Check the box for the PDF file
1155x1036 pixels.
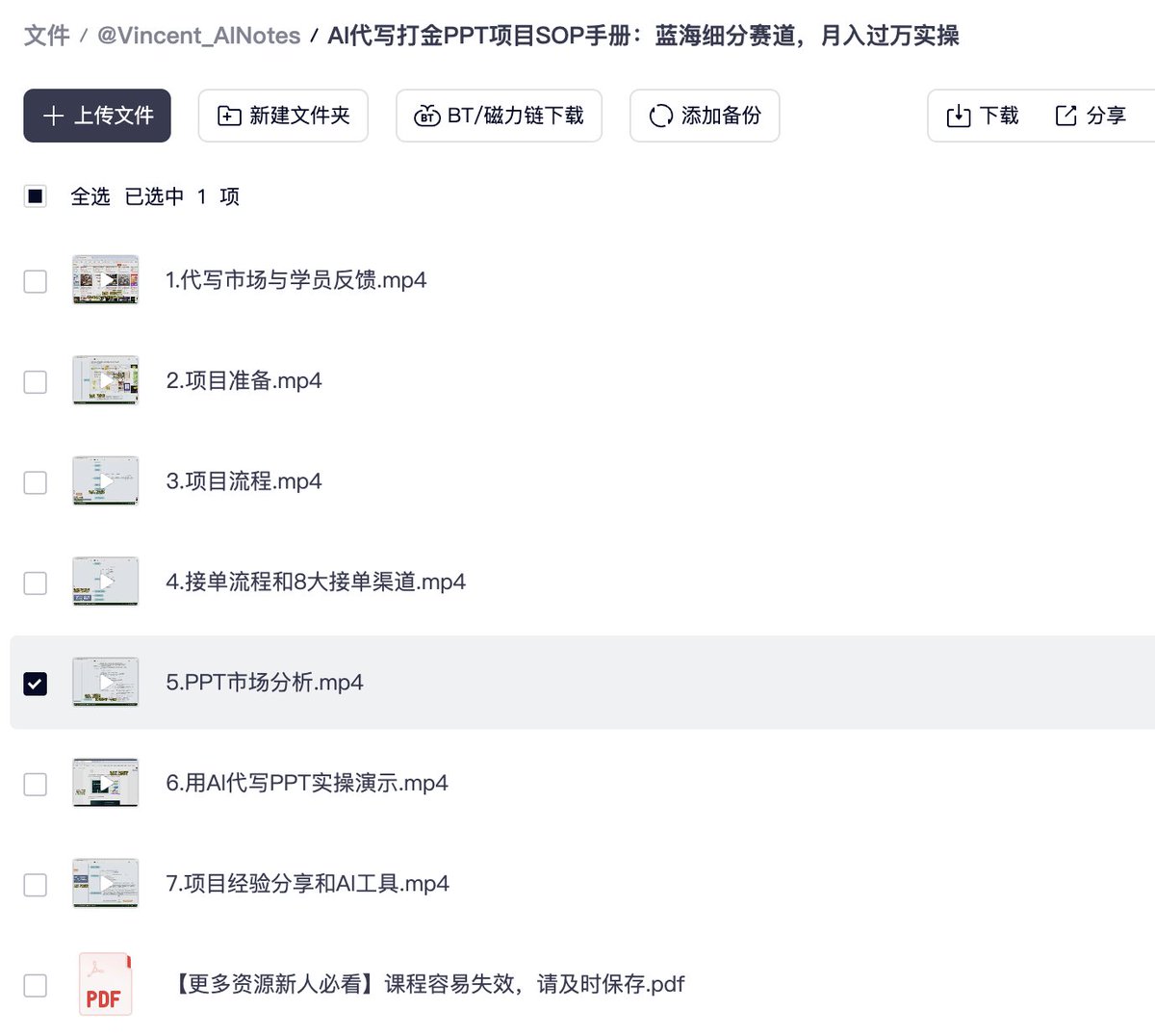36,985
